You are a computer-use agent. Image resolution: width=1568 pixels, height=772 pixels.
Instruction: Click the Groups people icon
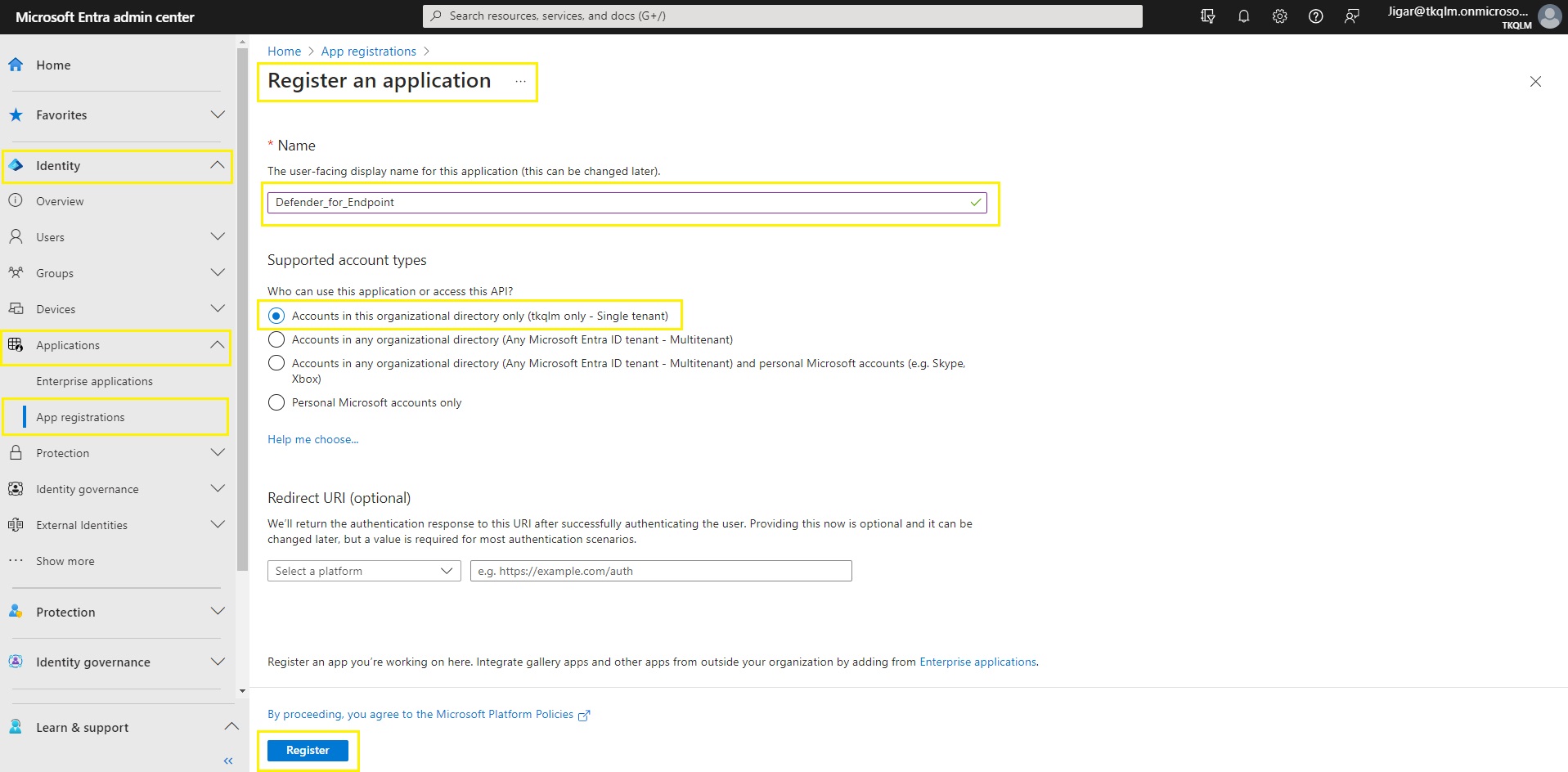pos(16,272)
